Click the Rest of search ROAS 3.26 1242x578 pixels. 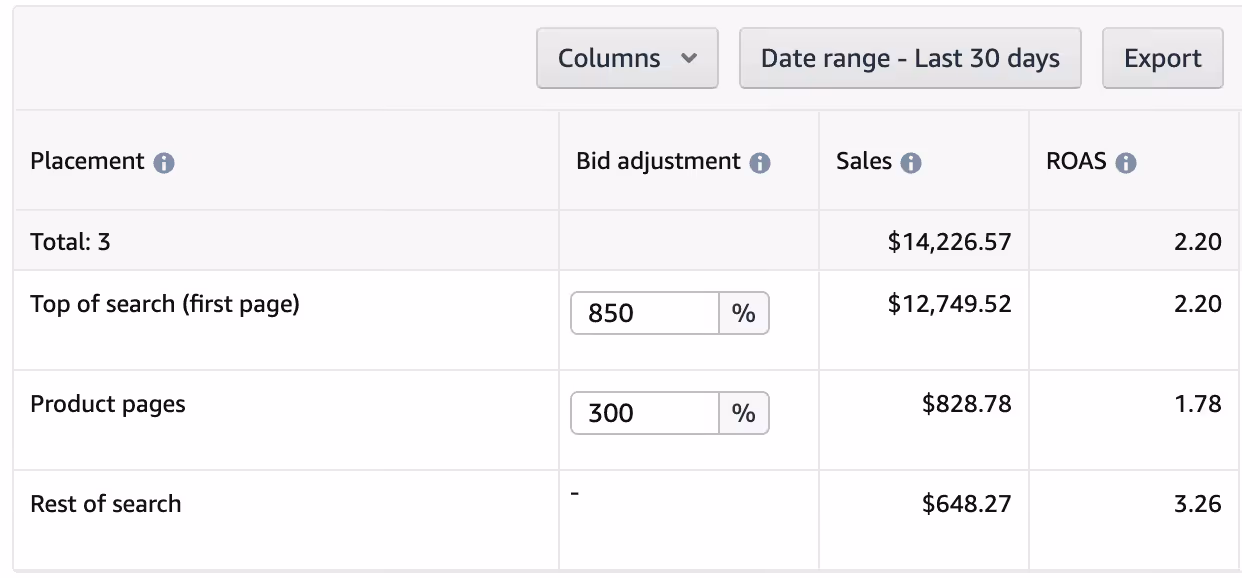1197,503
